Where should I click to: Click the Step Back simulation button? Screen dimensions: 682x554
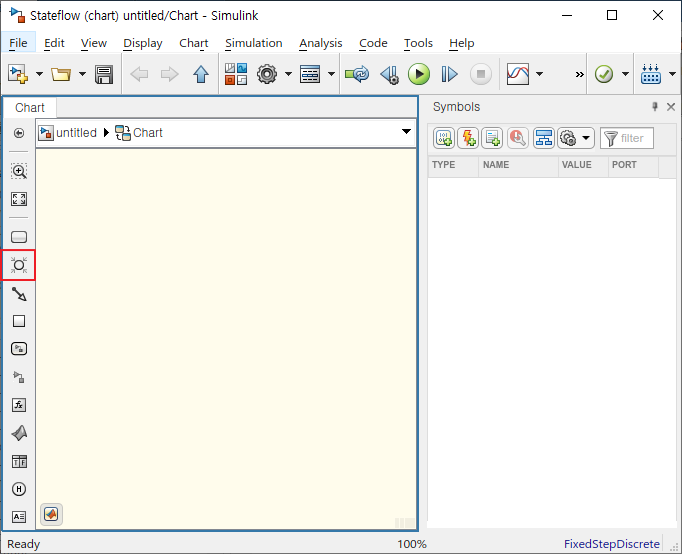click(390, 74)
